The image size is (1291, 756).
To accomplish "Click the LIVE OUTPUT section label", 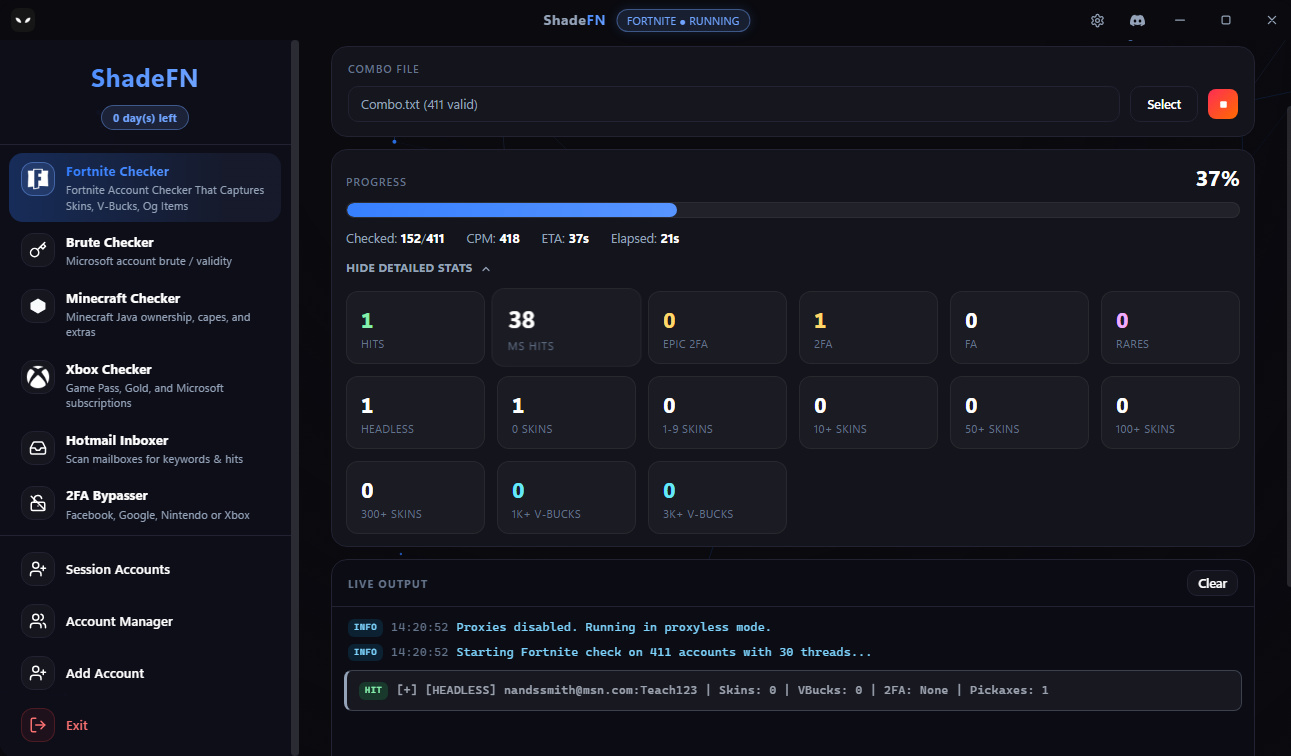I will [x=388, y=583].
